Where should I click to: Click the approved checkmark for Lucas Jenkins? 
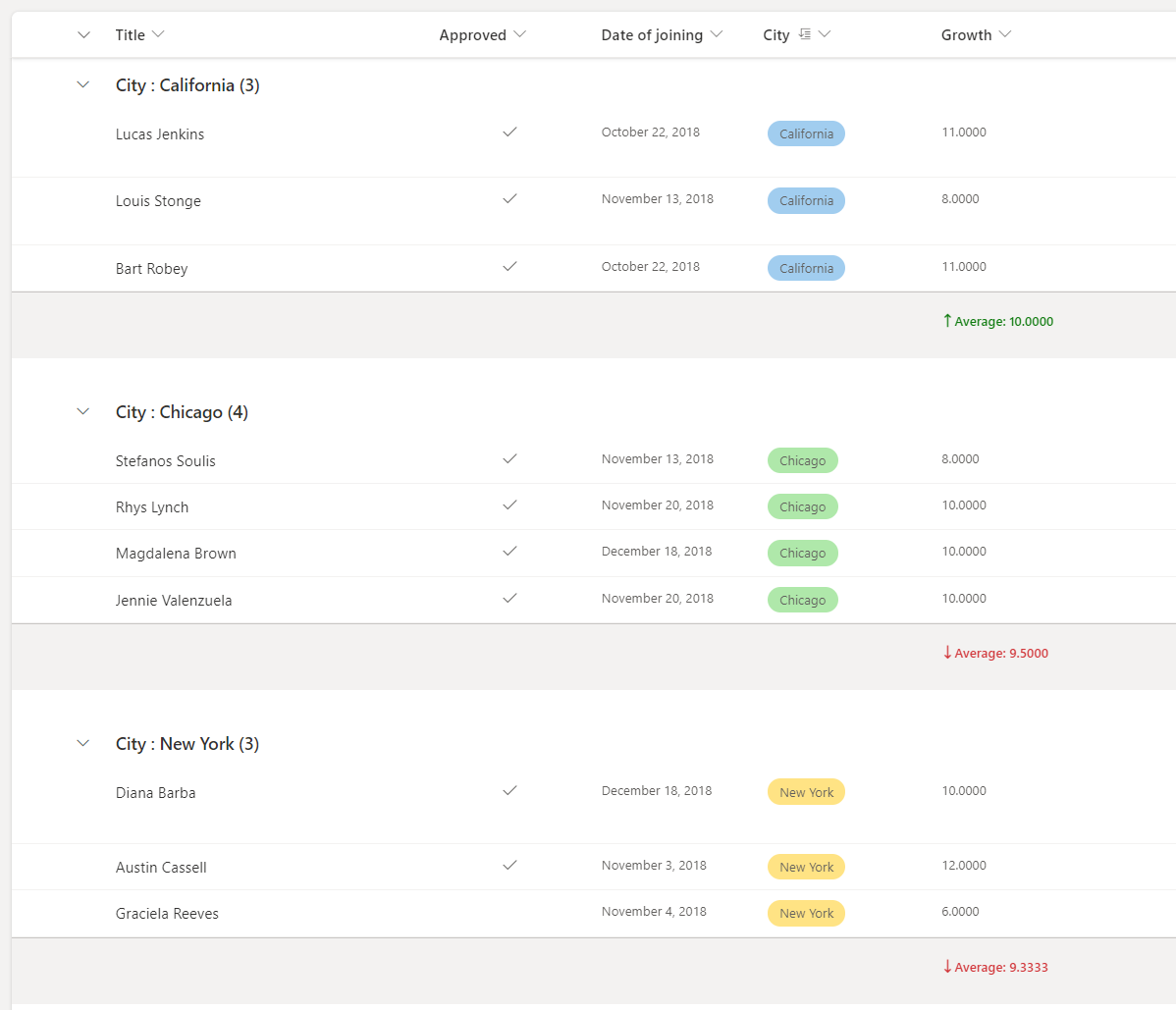click(509, 133)
